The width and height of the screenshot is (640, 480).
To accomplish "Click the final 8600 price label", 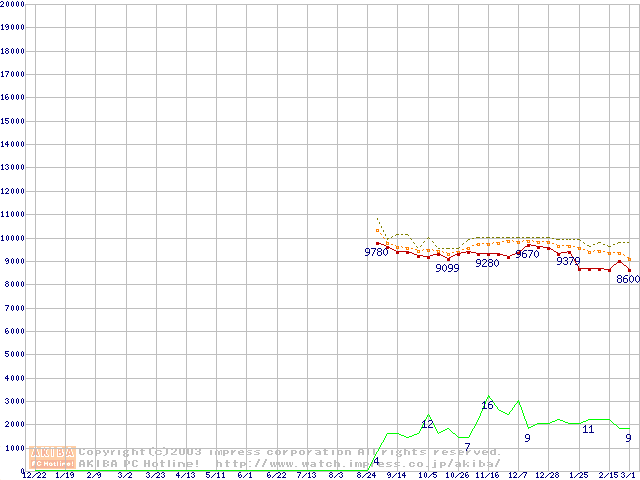I will pos(627,279).
